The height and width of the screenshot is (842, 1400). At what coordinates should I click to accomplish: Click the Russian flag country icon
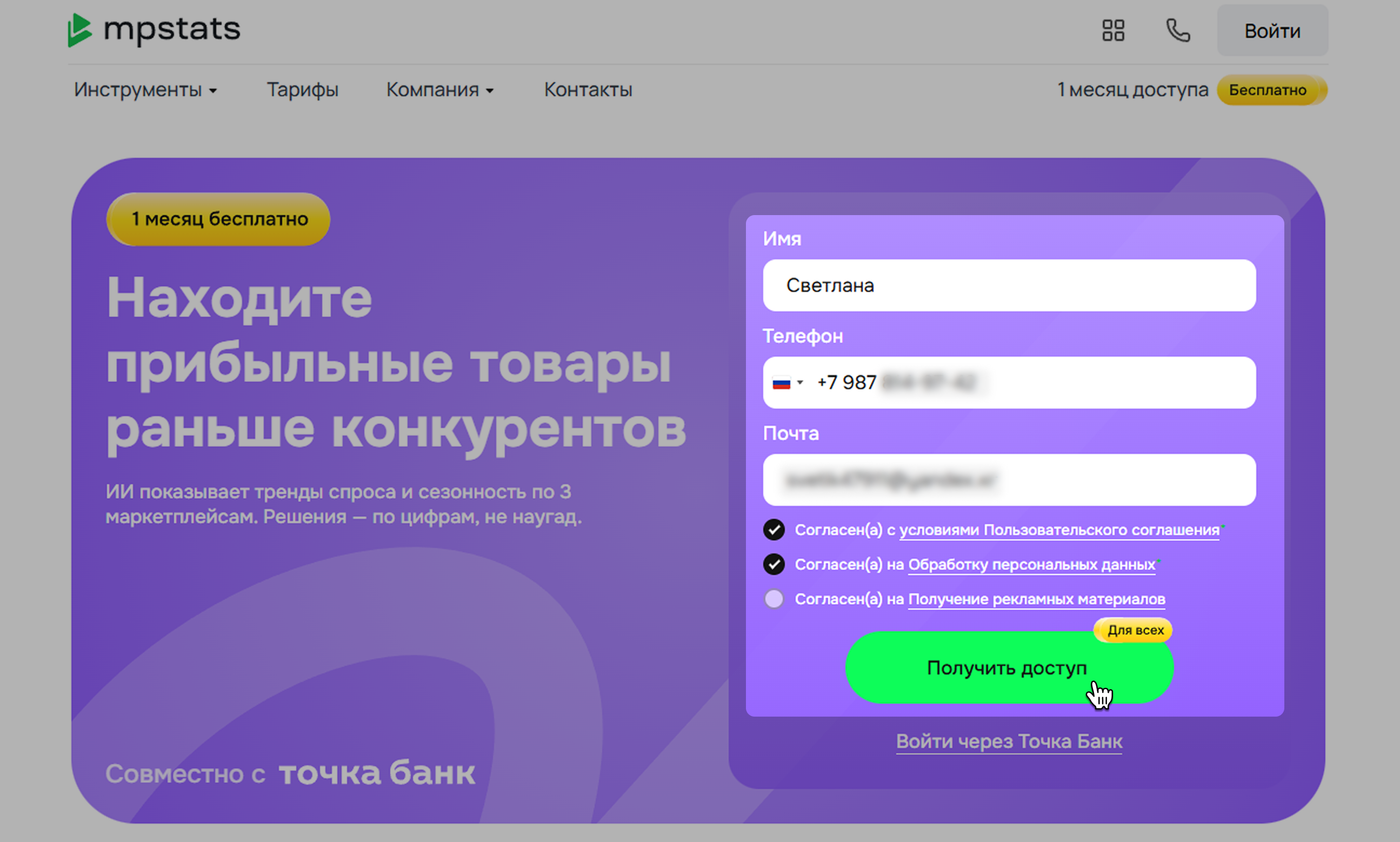click(x=781, y=383)
